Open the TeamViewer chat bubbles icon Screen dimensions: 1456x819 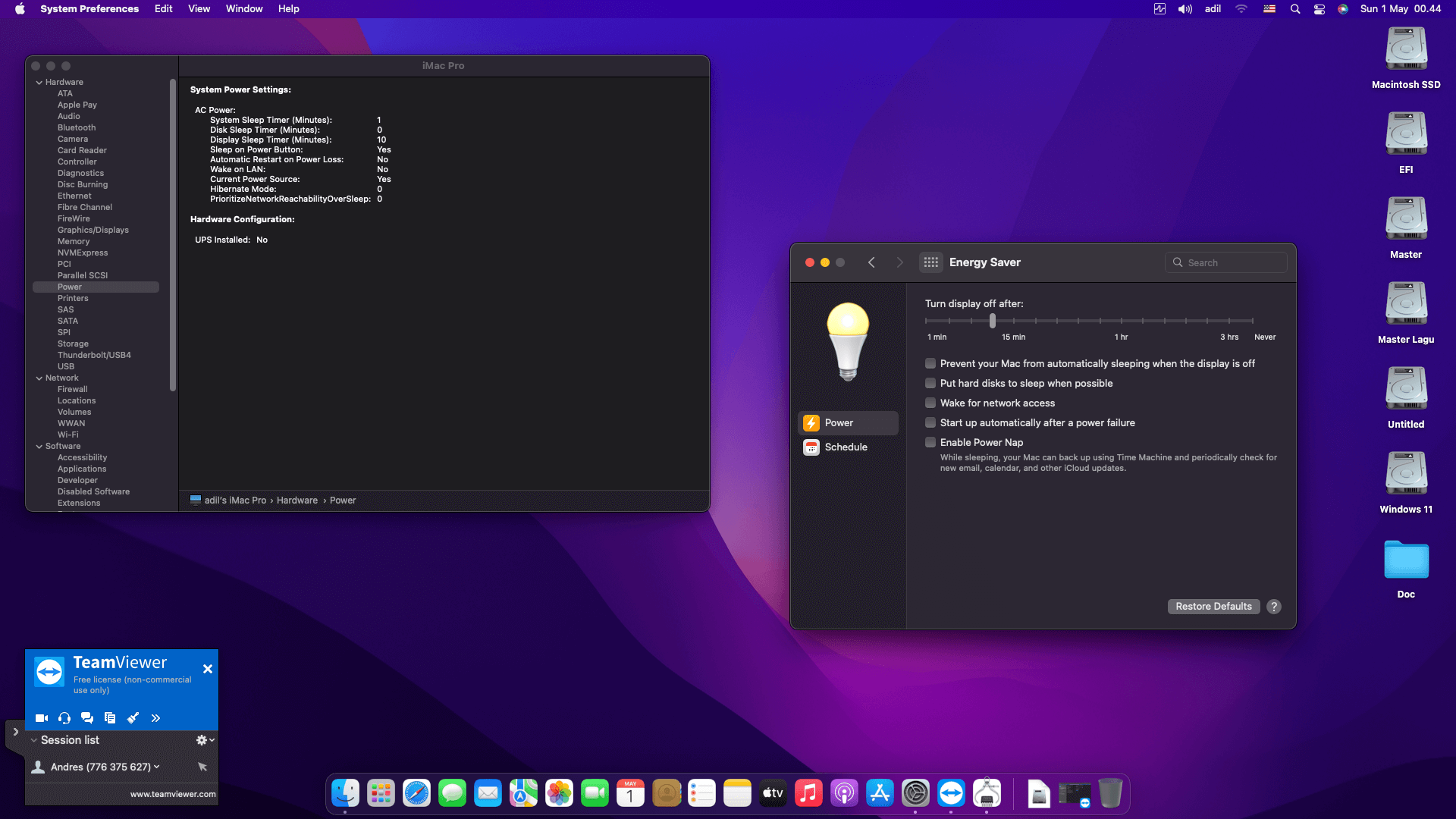87,718
